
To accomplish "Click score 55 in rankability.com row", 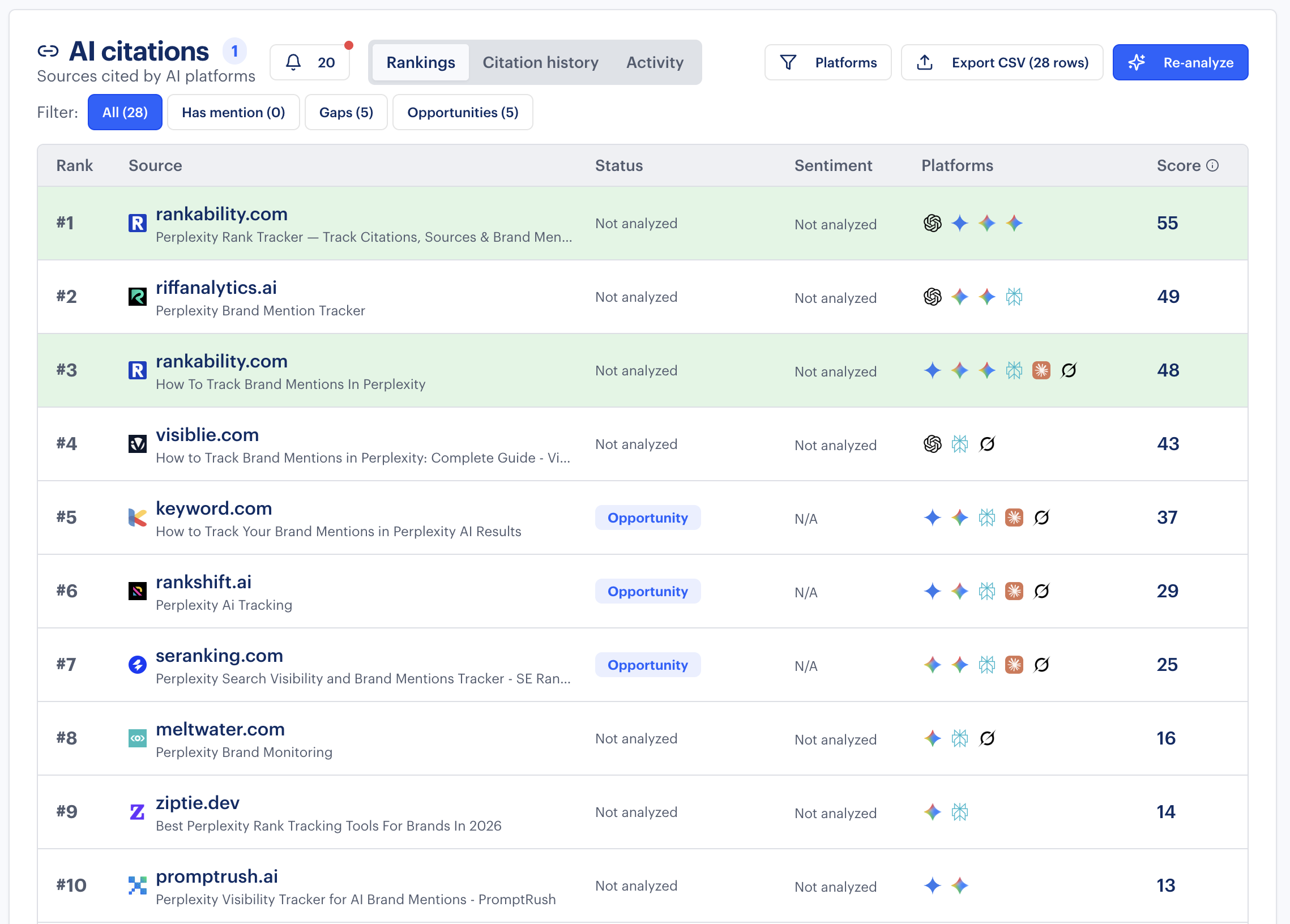I will tap(1167, 223).
